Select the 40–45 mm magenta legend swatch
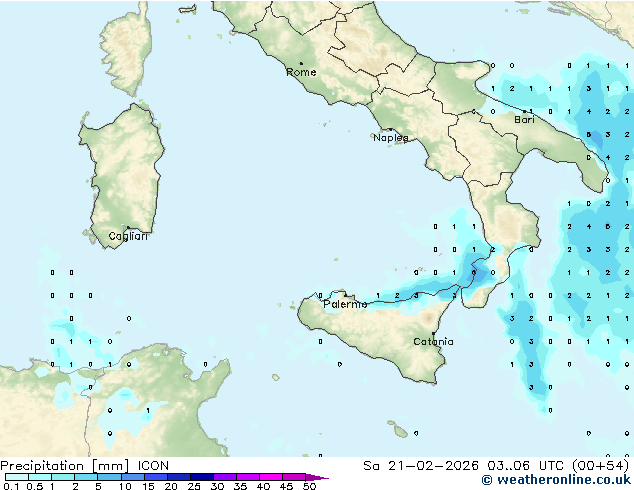 [271, 477]
